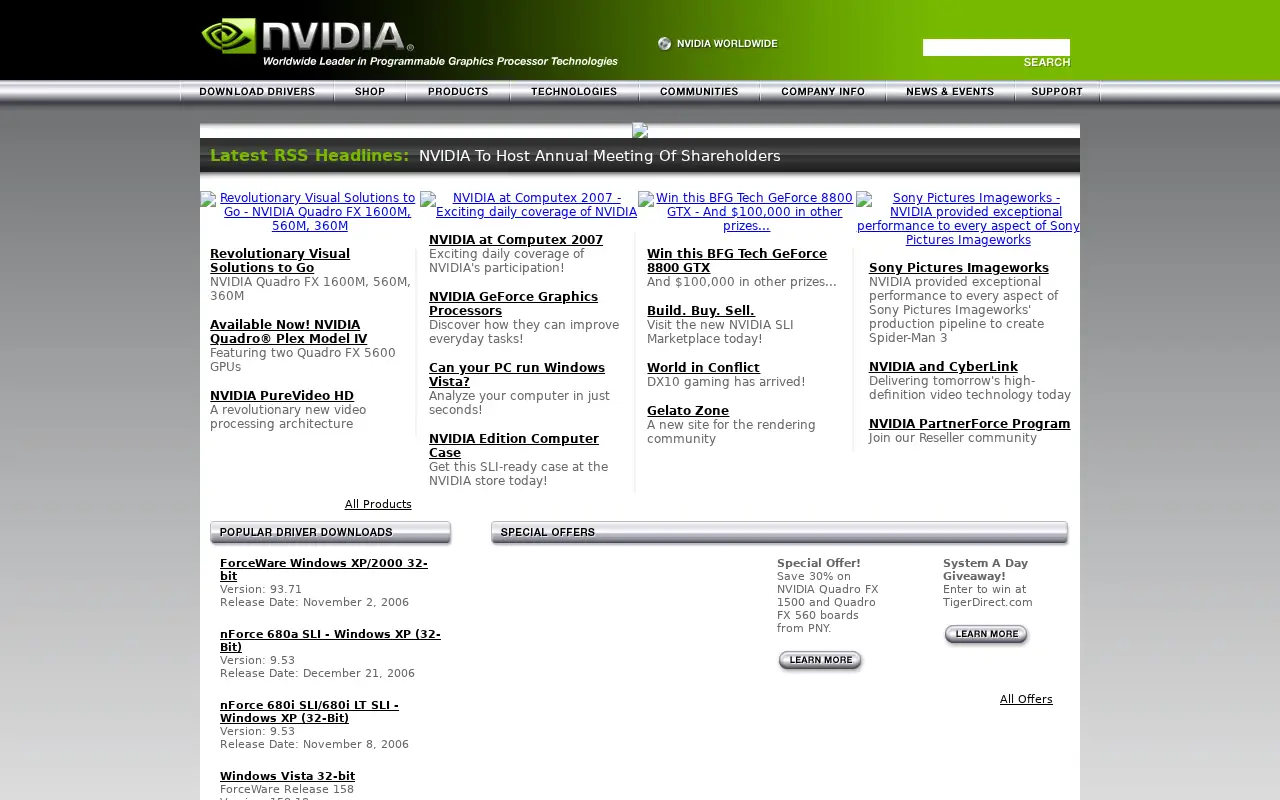This screenshot has width=1280, height=800.
Task: Visit NVIDIA GeForce Graphics Processors link
Action: click(513, 304)
